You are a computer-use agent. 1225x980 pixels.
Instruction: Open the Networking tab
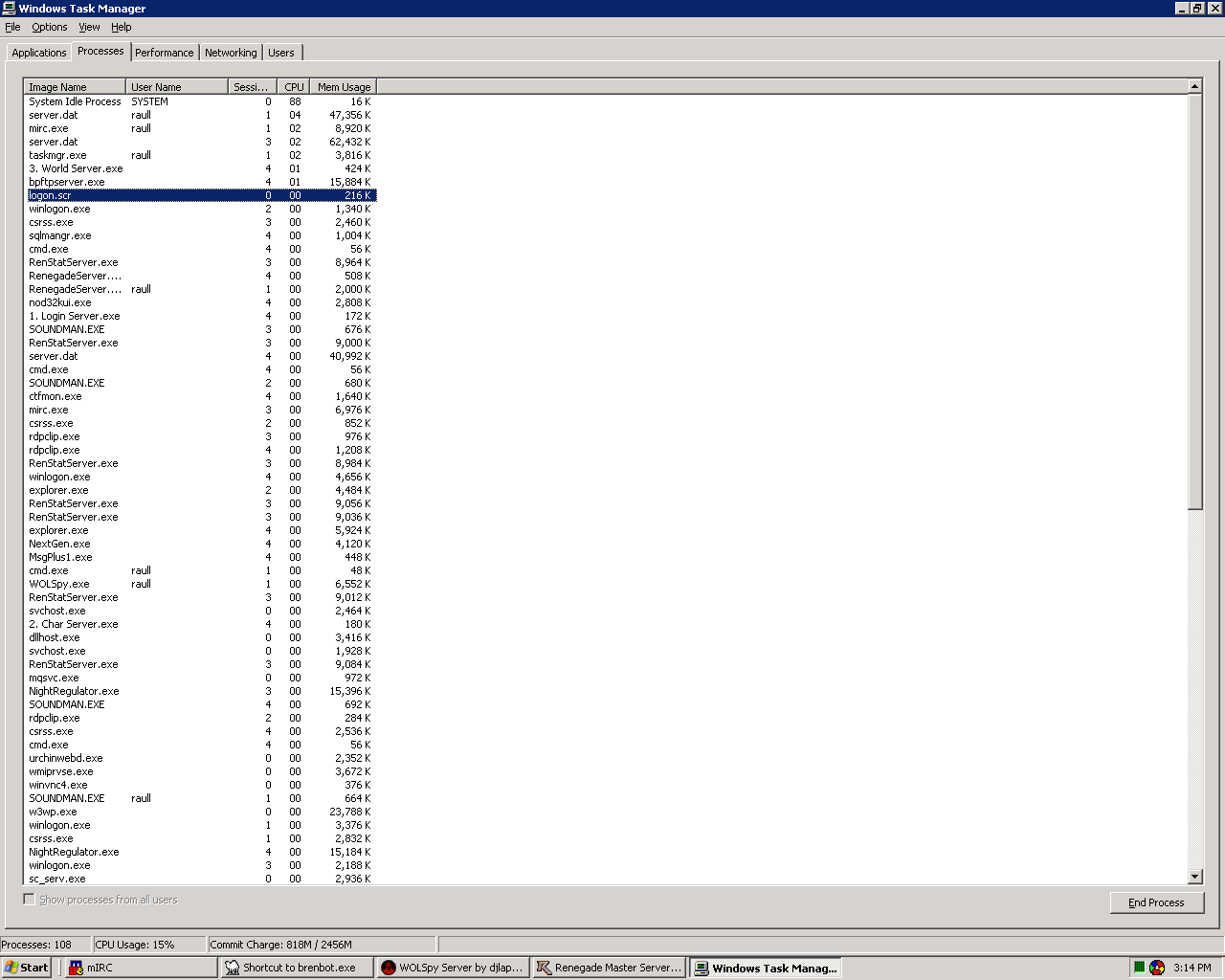(231, 53)
